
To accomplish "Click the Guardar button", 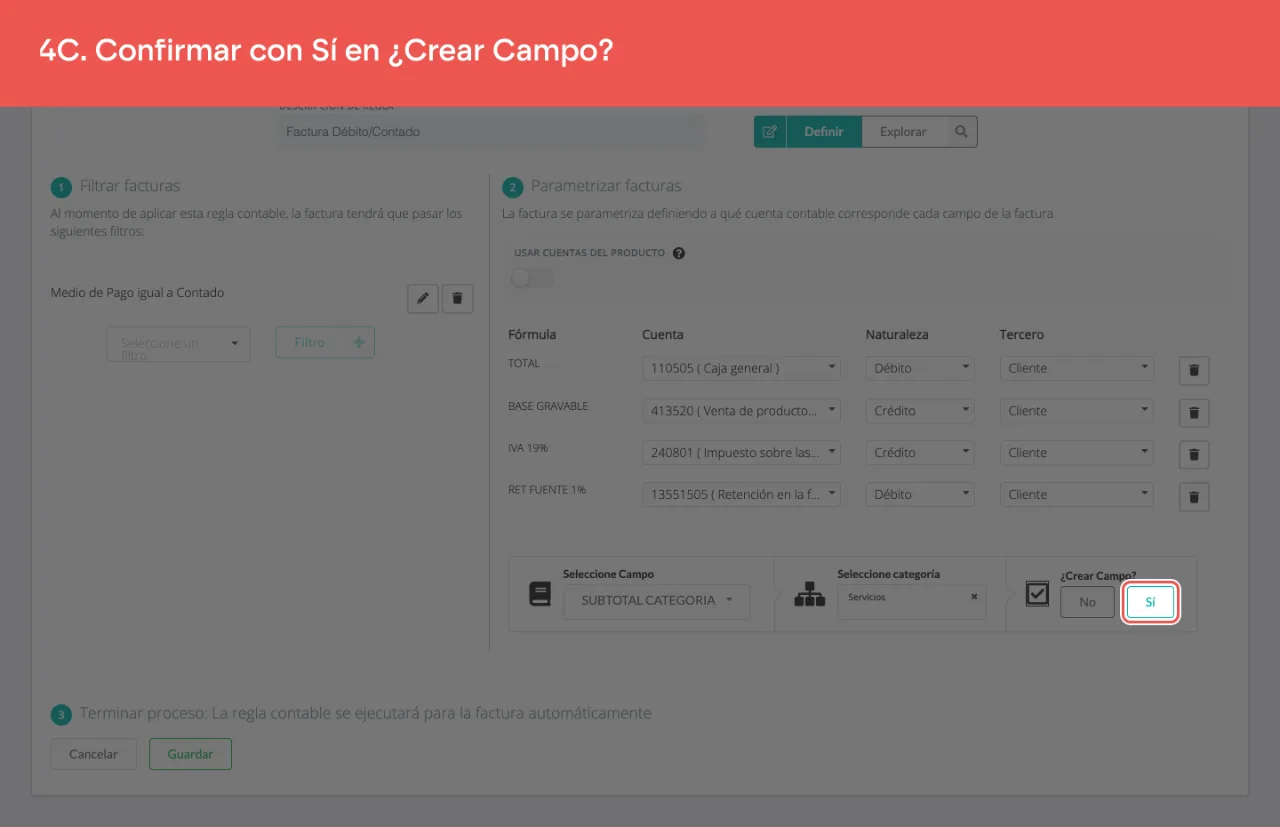I will [190, 754].
